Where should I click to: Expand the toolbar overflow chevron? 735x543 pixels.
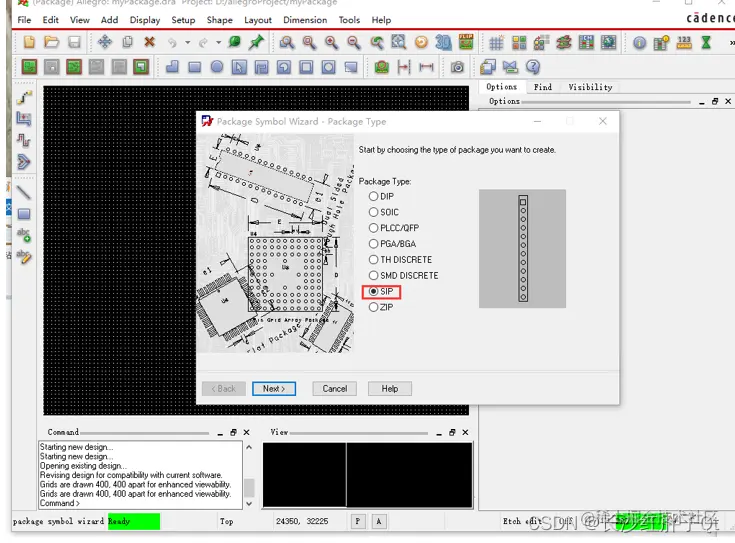731,43
